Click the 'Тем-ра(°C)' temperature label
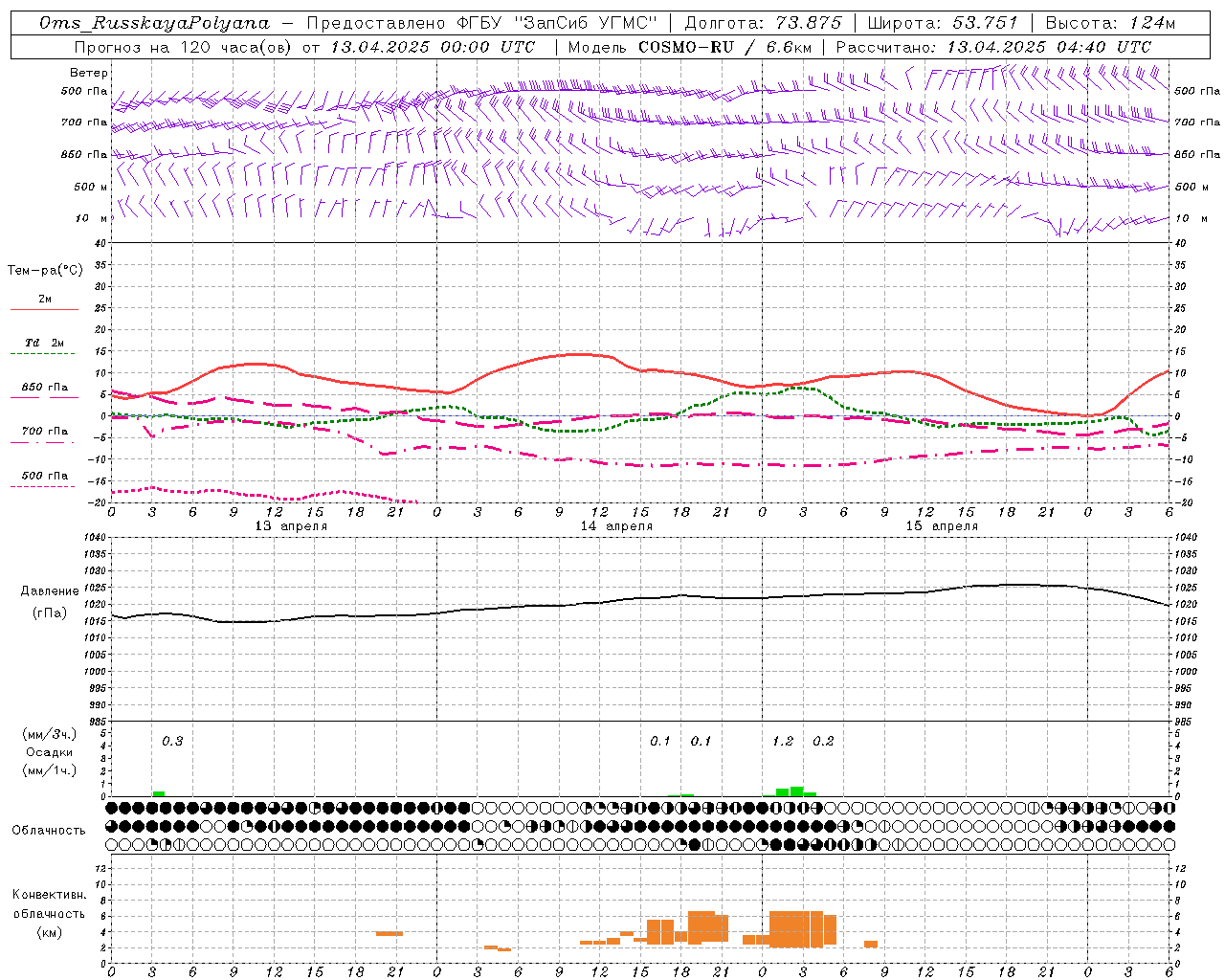Screen dimensions: 1225x980 coord(45,271)
